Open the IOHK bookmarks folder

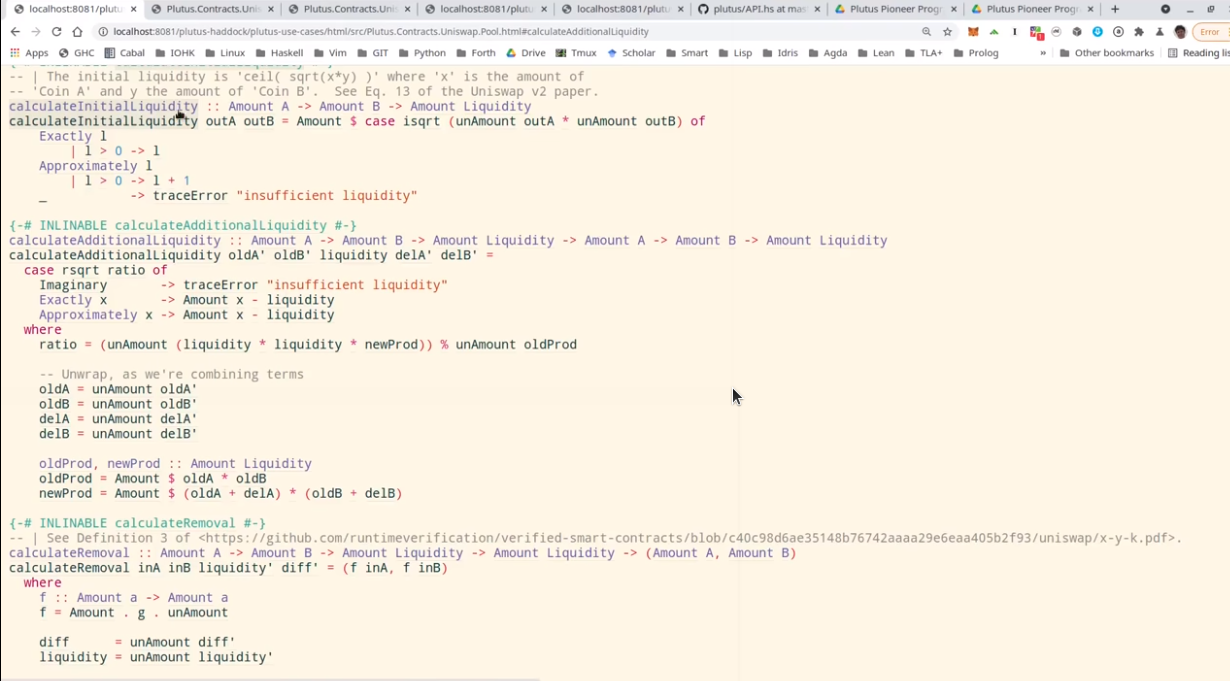pyautogui.click(x=175, y=53)
